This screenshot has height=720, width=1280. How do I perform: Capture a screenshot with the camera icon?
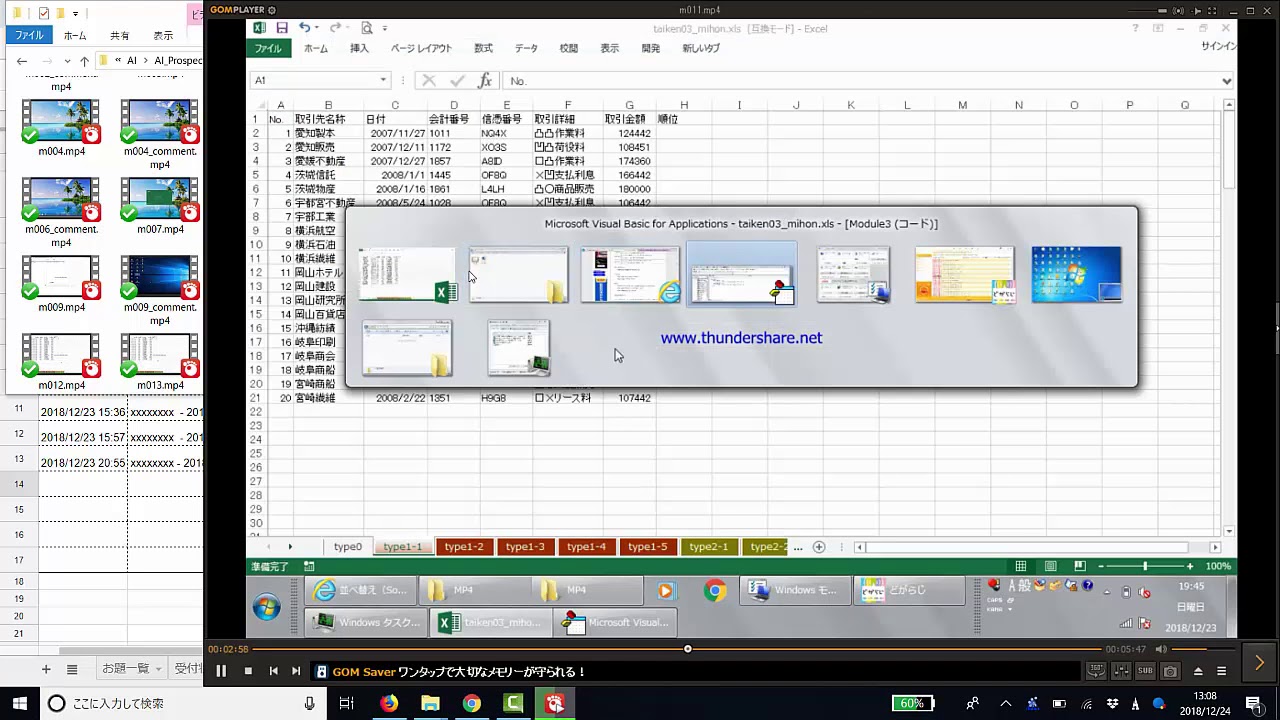coord(1170,671)
